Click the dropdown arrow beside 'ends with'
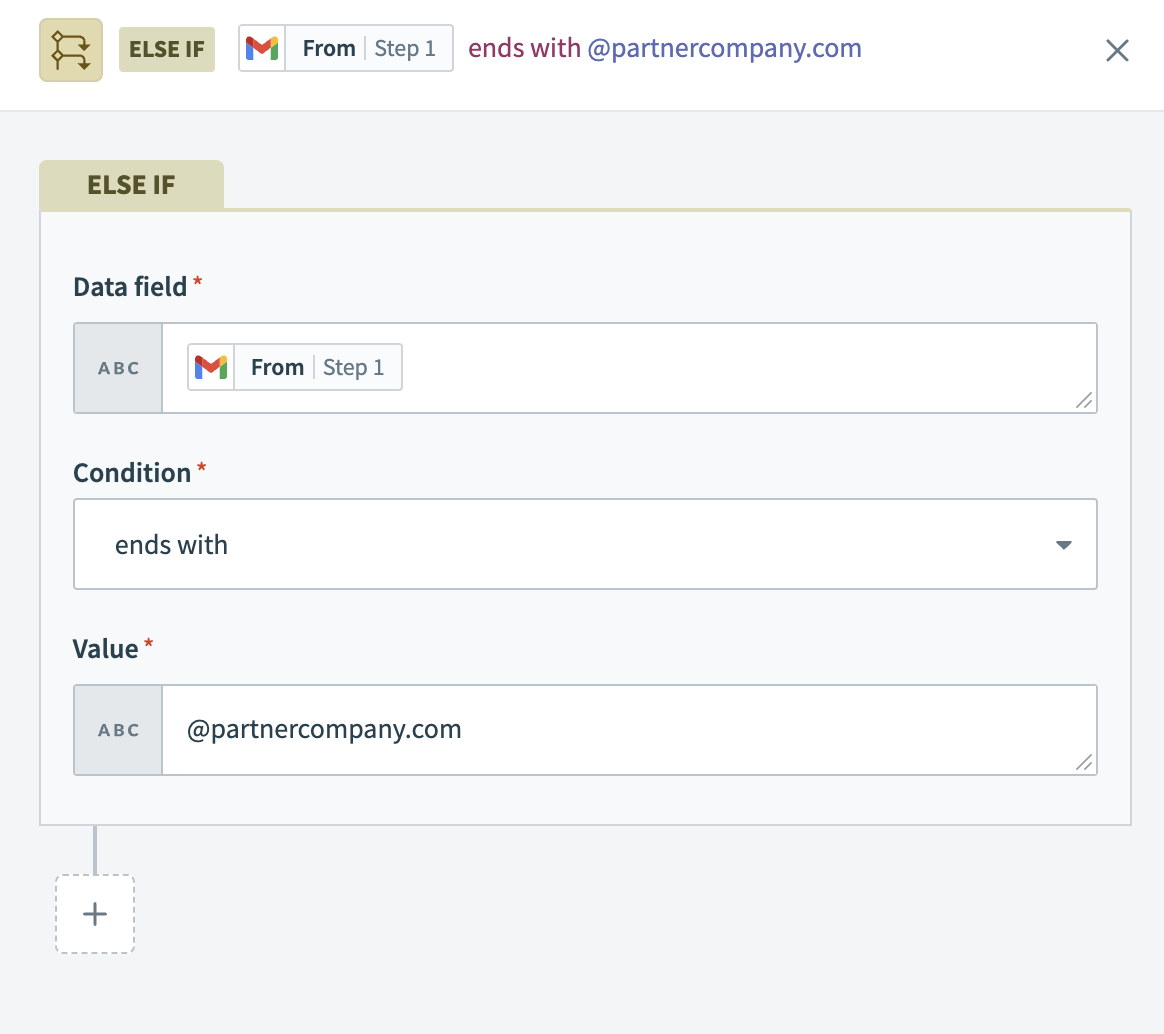This screenshot has width=1164, height=1034. coord(1064,544)
